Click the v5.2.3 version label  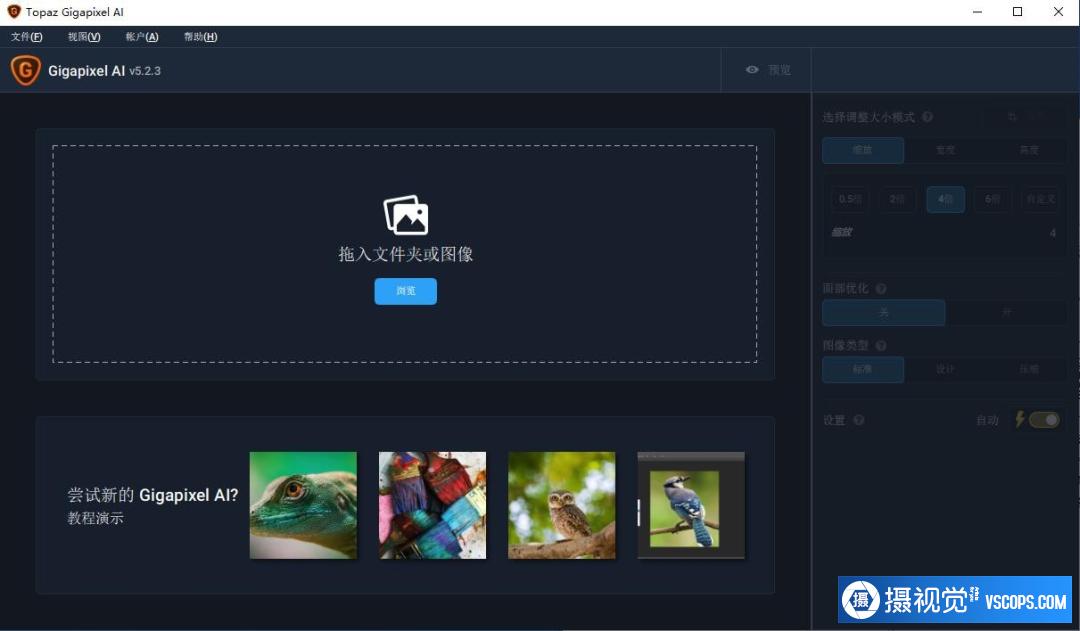(145, 71)
